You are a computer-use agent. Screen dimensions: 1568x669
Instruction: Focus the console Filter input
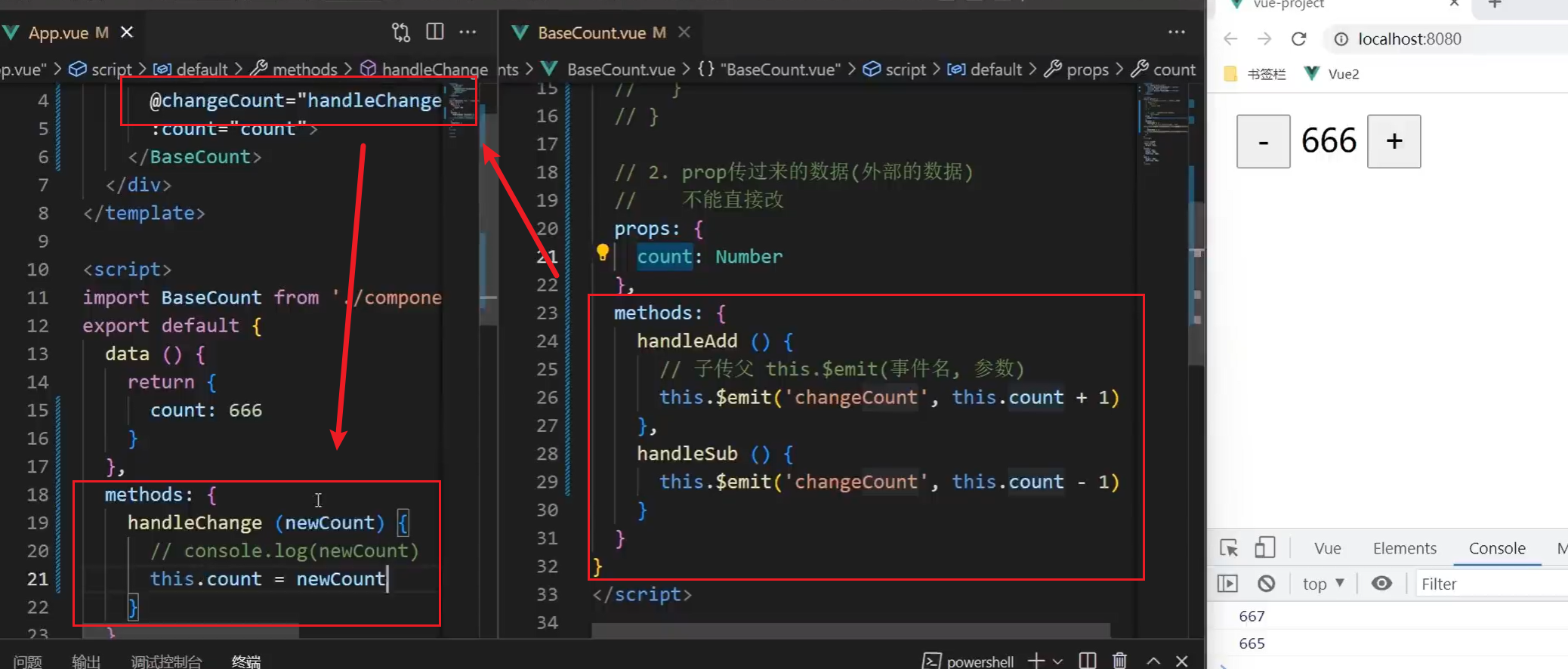click(x=1491, y=584)
